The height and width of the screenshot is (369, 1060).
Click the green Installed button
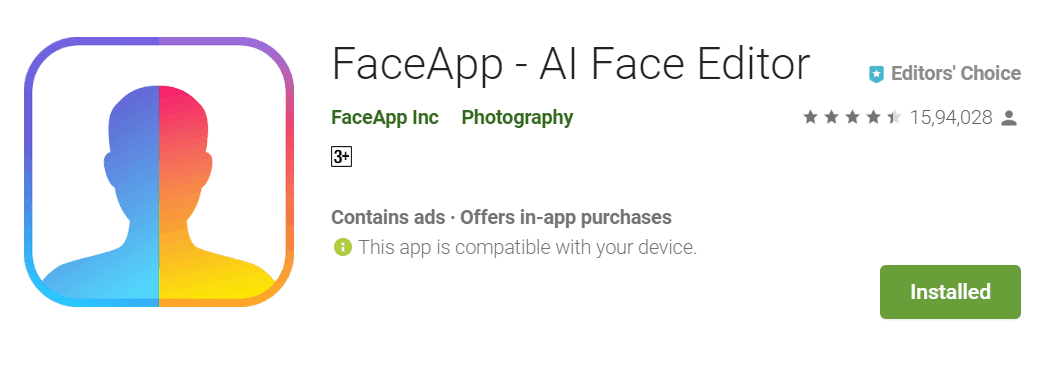click(x=950, y=292)
